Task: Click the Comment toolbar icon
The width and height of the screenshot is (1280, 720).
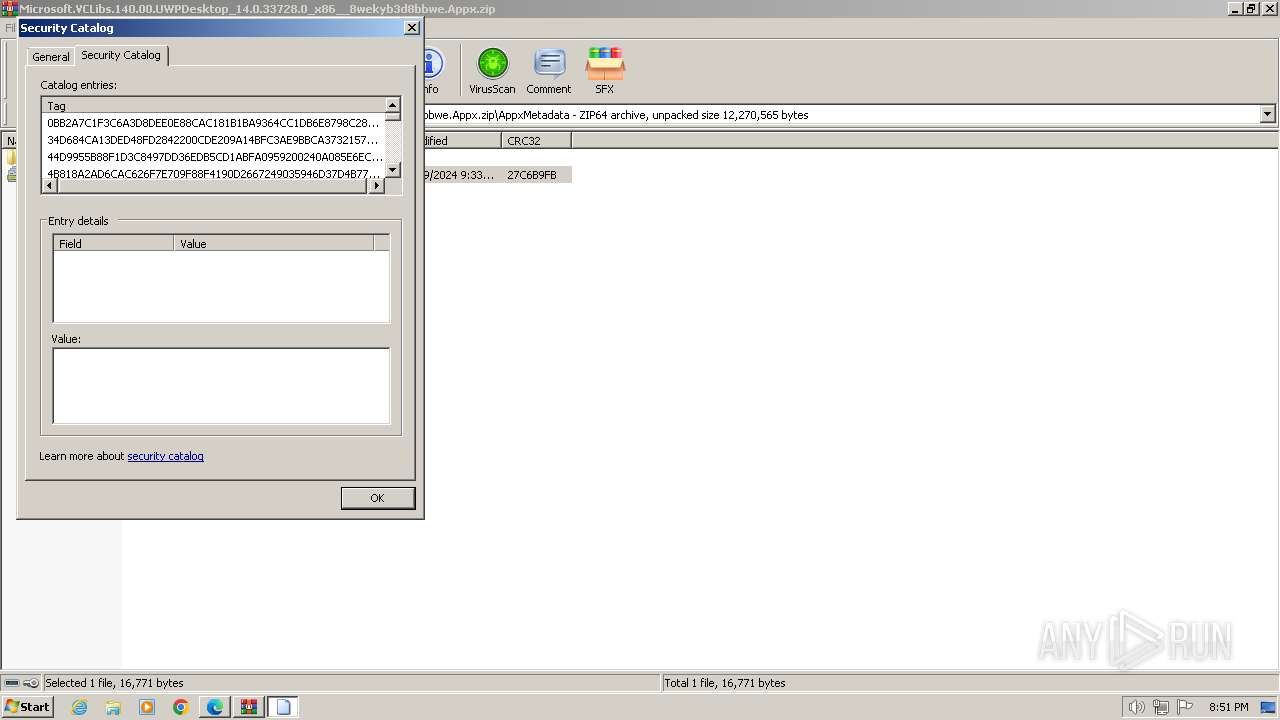Action: (x=549, y=71)
